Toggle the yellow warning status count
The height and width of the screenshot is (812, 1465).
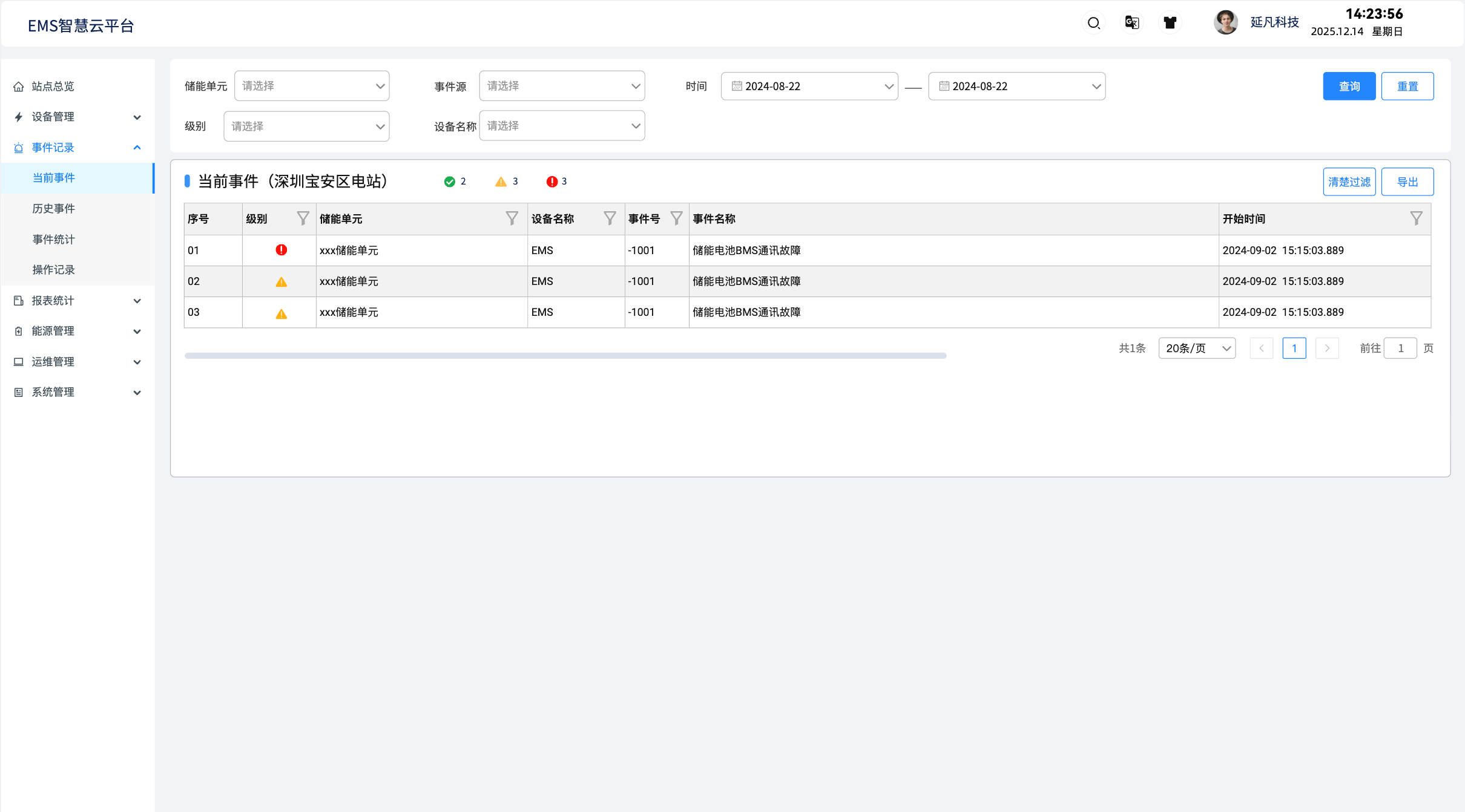(506, 182)
